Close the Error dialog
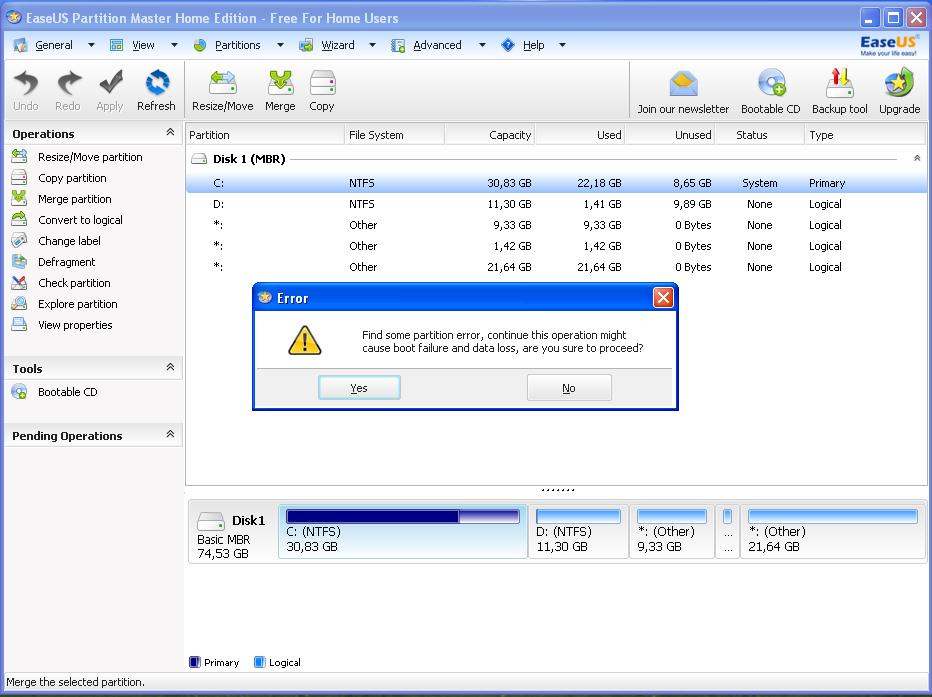This screenshot has height=697, width=932. click(663, 298)
